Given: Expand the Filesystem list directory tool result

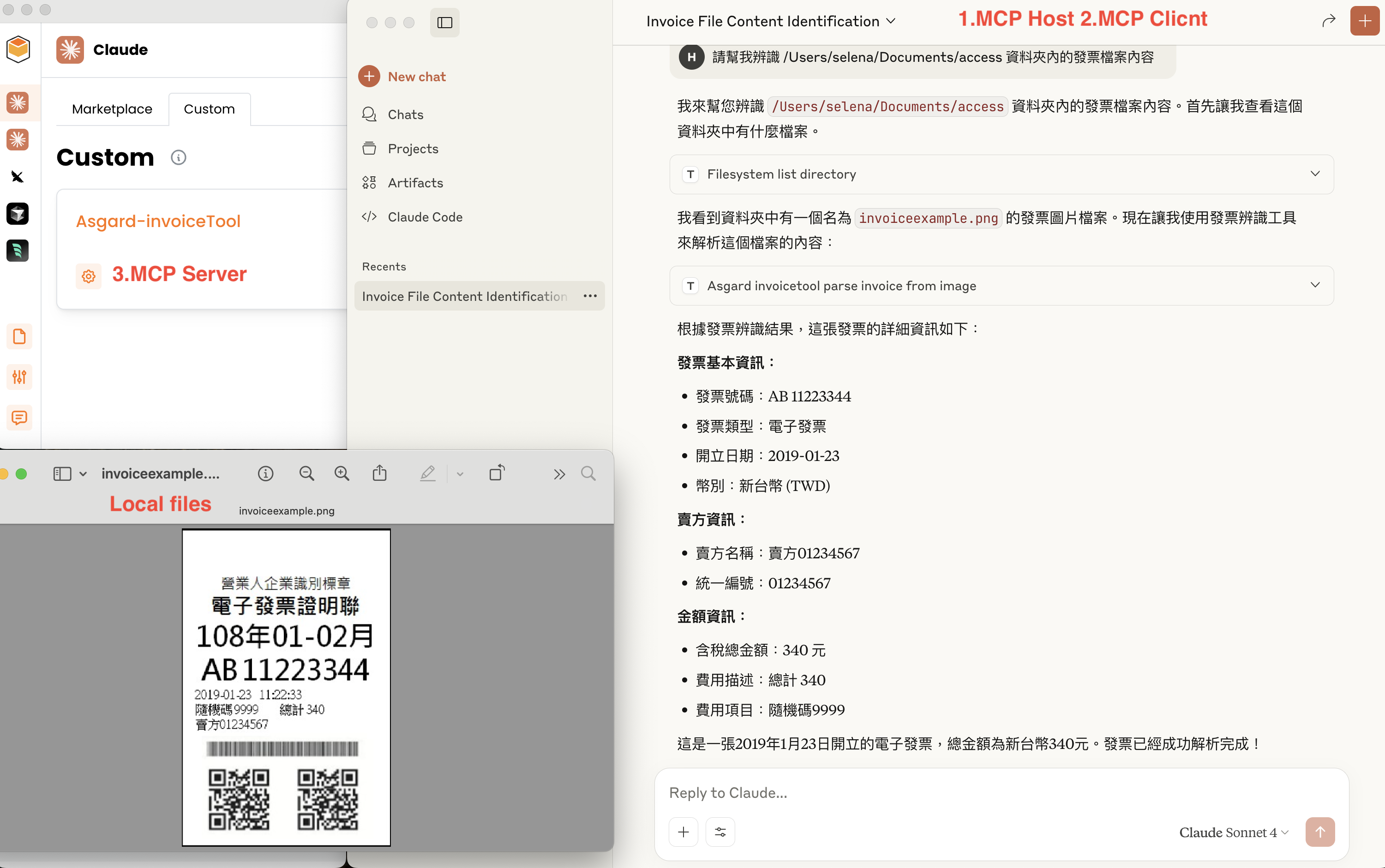Looking at the screenshot, I should (1314, 174).
